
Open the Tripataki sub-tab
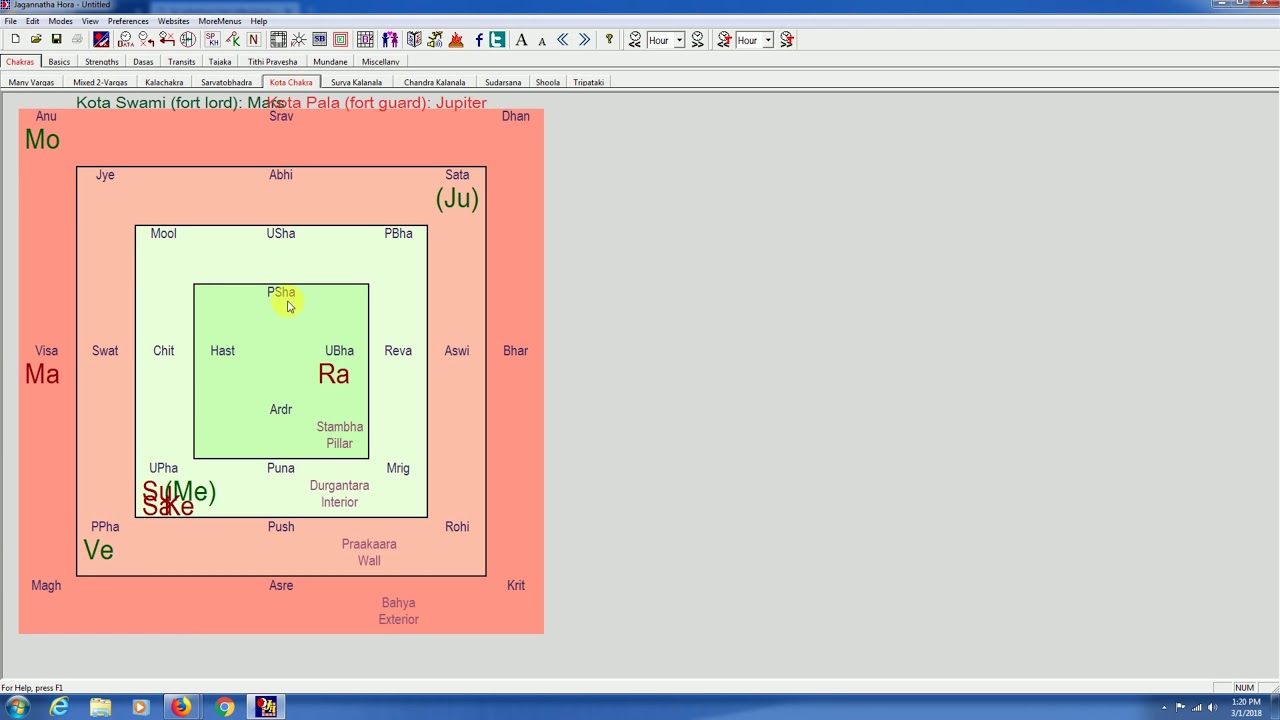click(x=589, y=83)
